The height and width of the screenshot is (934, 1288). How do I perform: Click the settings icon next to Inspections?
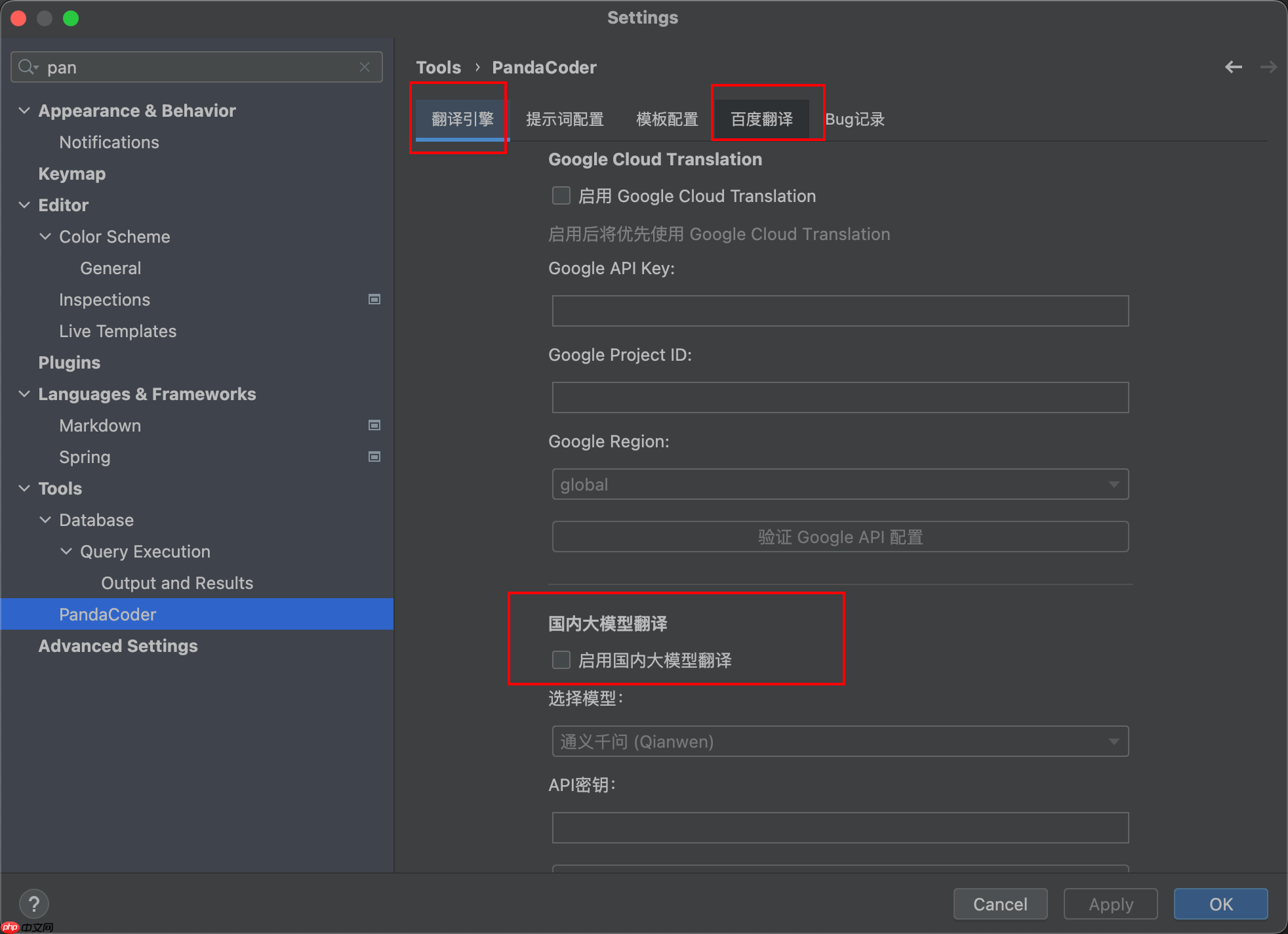point(374,299)
